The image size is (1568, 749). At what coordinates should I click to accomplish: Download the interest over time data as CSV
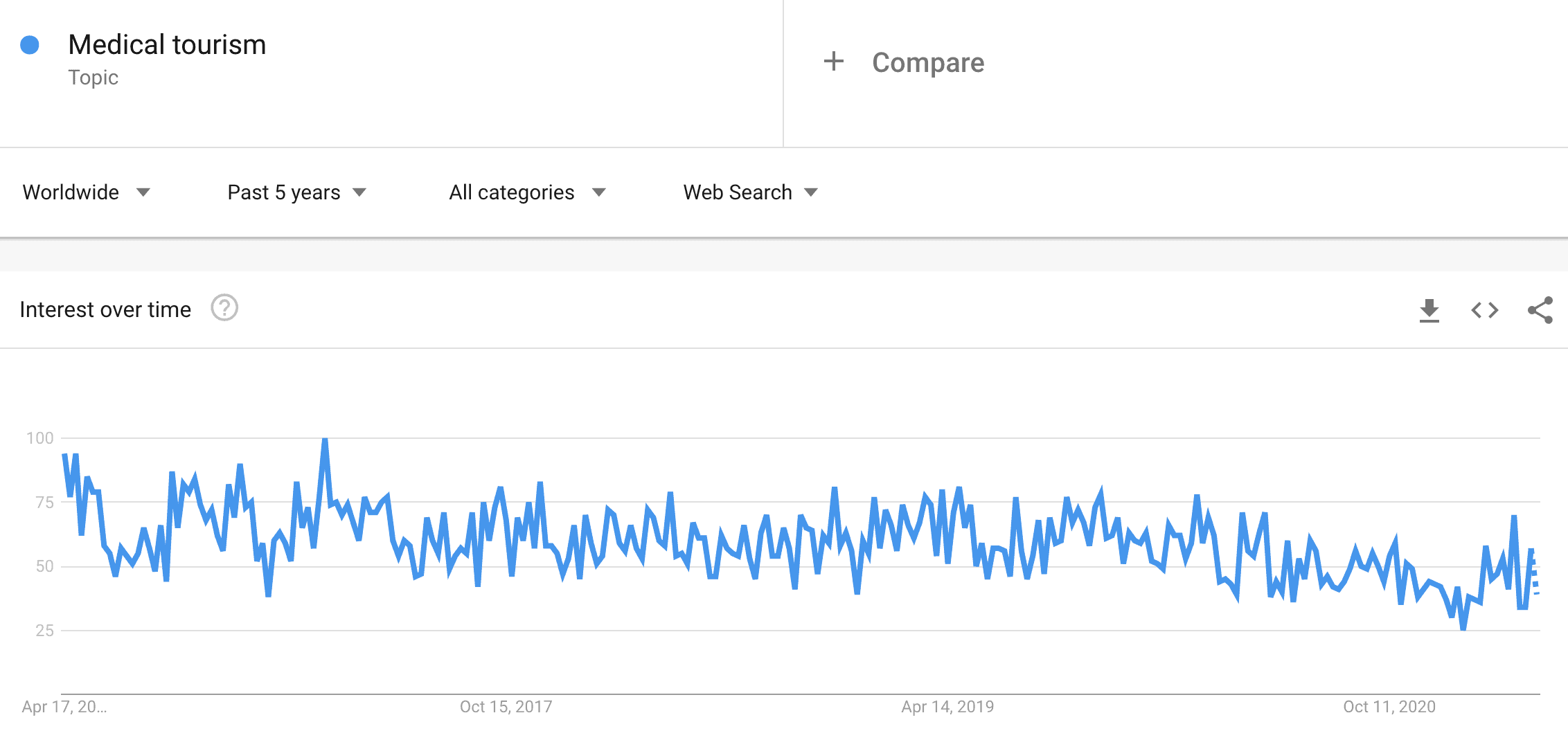click(x=1429, y=309)
